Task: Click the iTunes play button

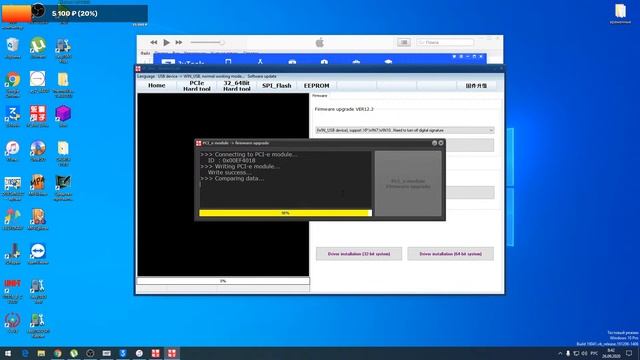Action: tap(166, 42)
